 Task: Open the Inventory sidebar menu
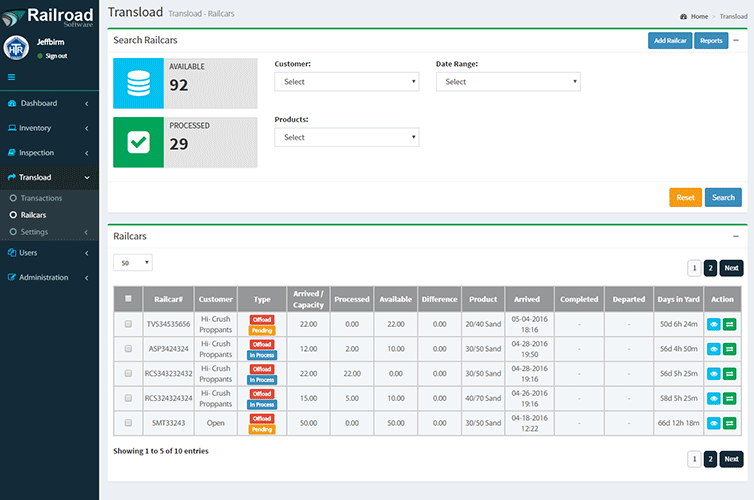pos(36,128)
